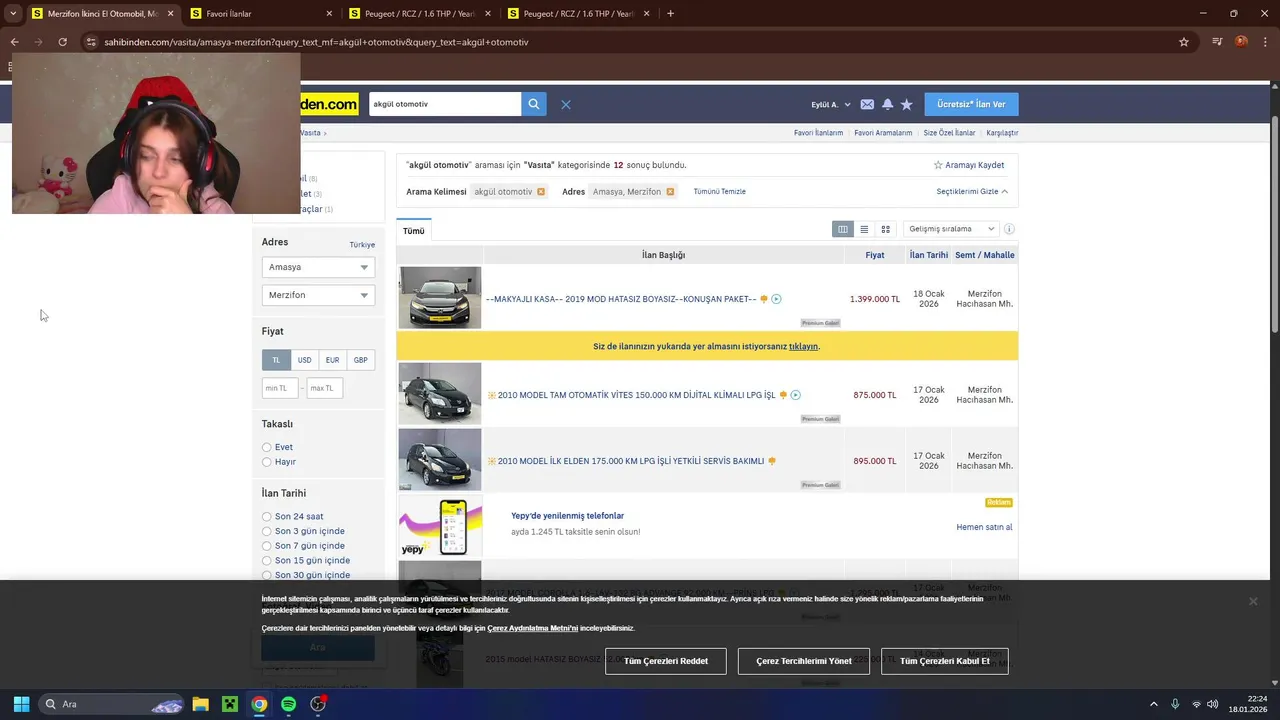Switch to grid gallery view icon
This screenshot has width=1280, height=720.
click(x=885, y=229)
